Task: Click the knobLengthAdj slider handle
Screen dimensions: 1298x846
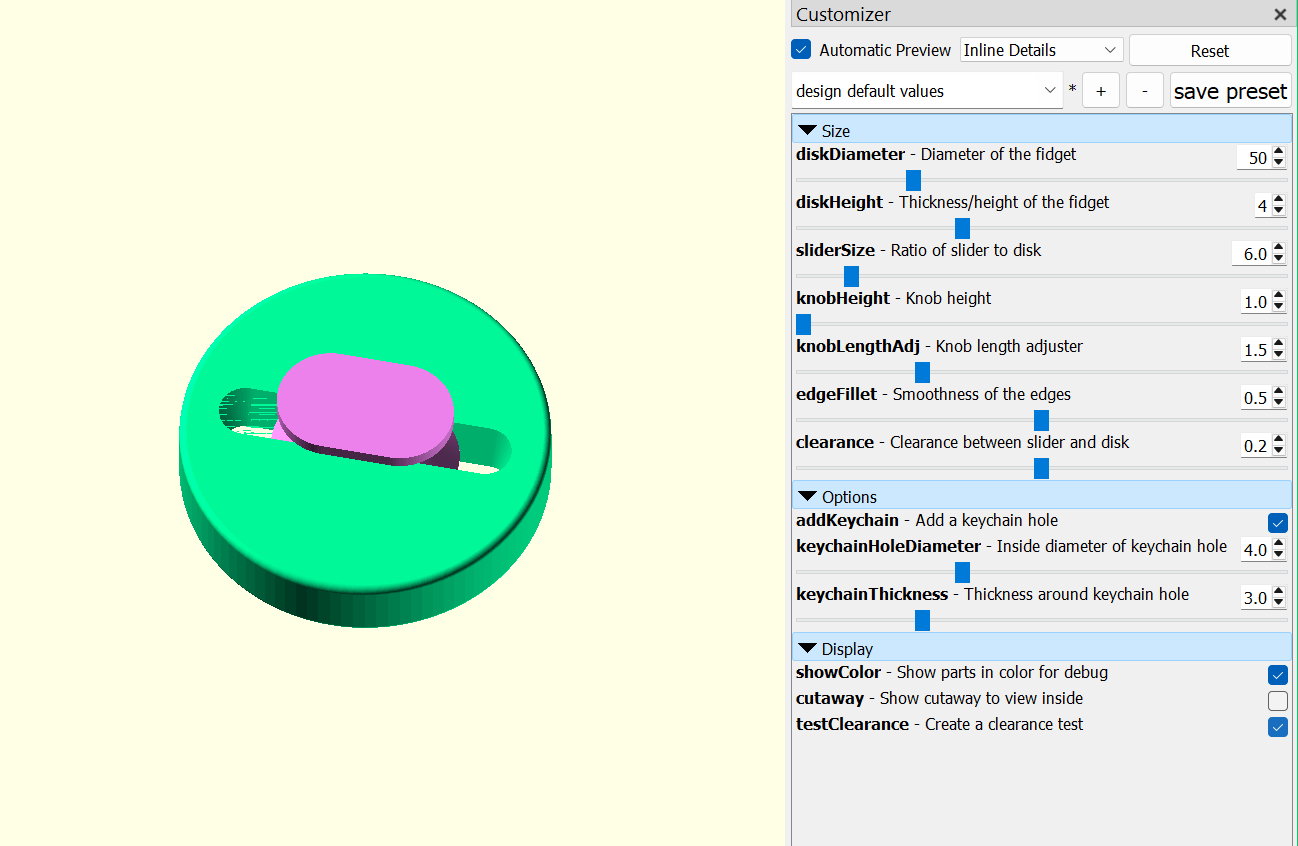Action: (x=922, y=372)
